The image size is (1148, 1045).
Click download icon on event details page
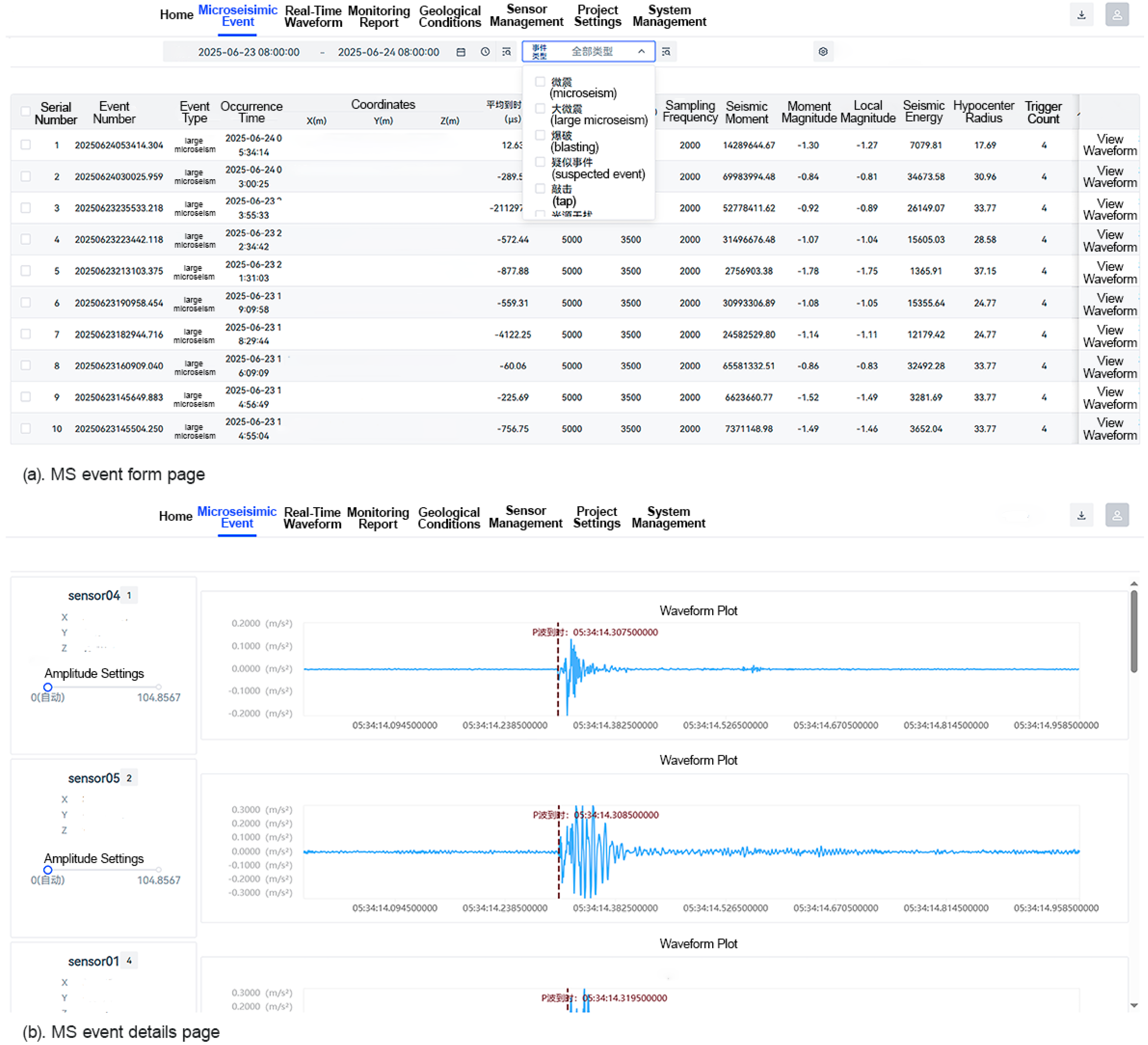pos(1082,516)
